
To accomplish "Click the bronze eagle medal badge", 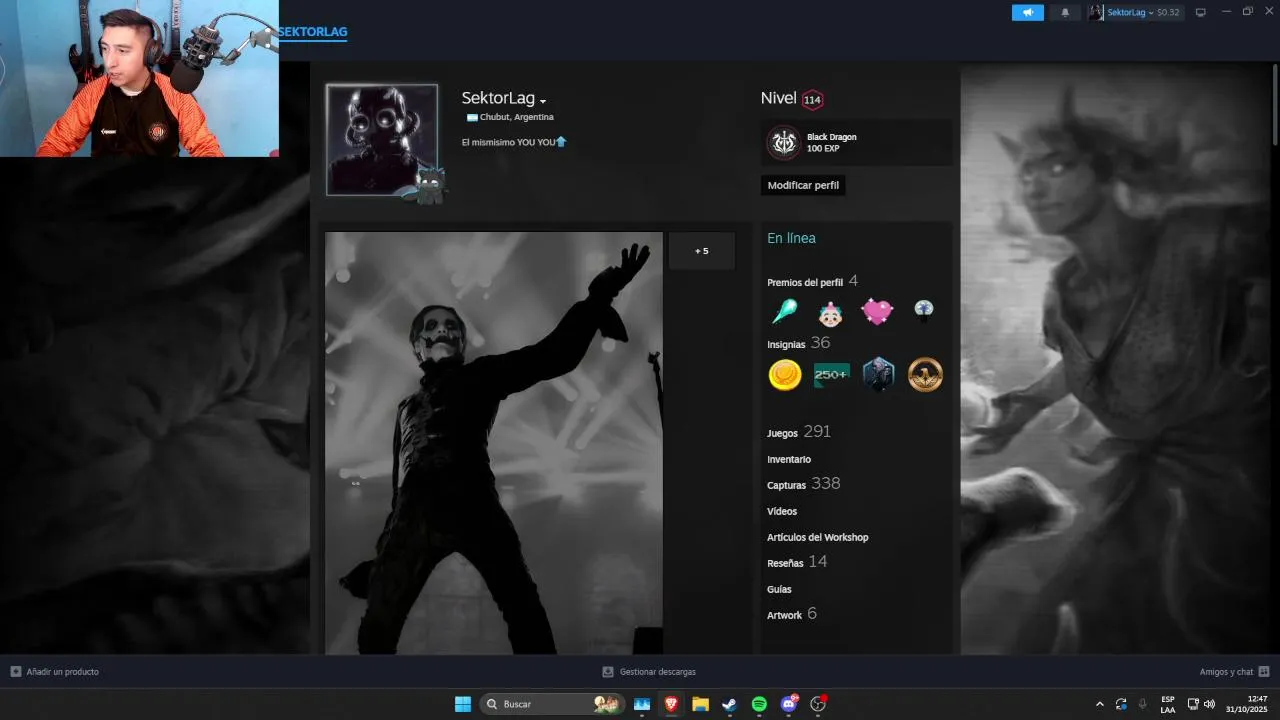I will pyautogui.click(x=925, y=375).
